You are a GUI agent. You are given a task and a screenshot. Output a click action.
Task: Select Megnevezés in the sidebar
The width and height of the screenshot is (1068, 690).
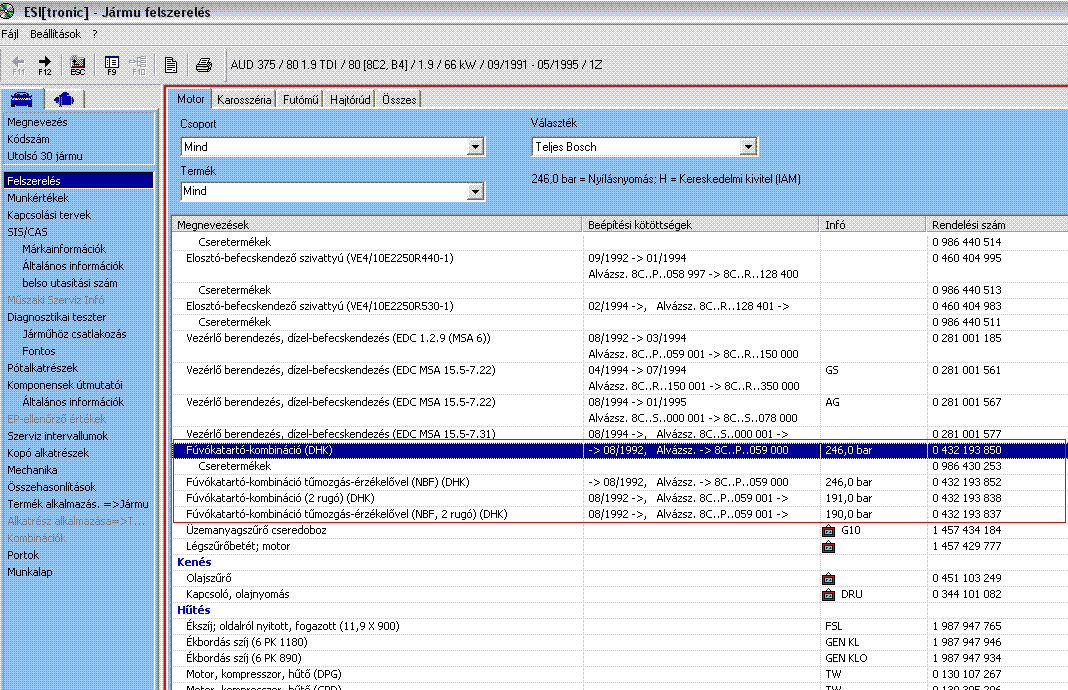(37, 122)
